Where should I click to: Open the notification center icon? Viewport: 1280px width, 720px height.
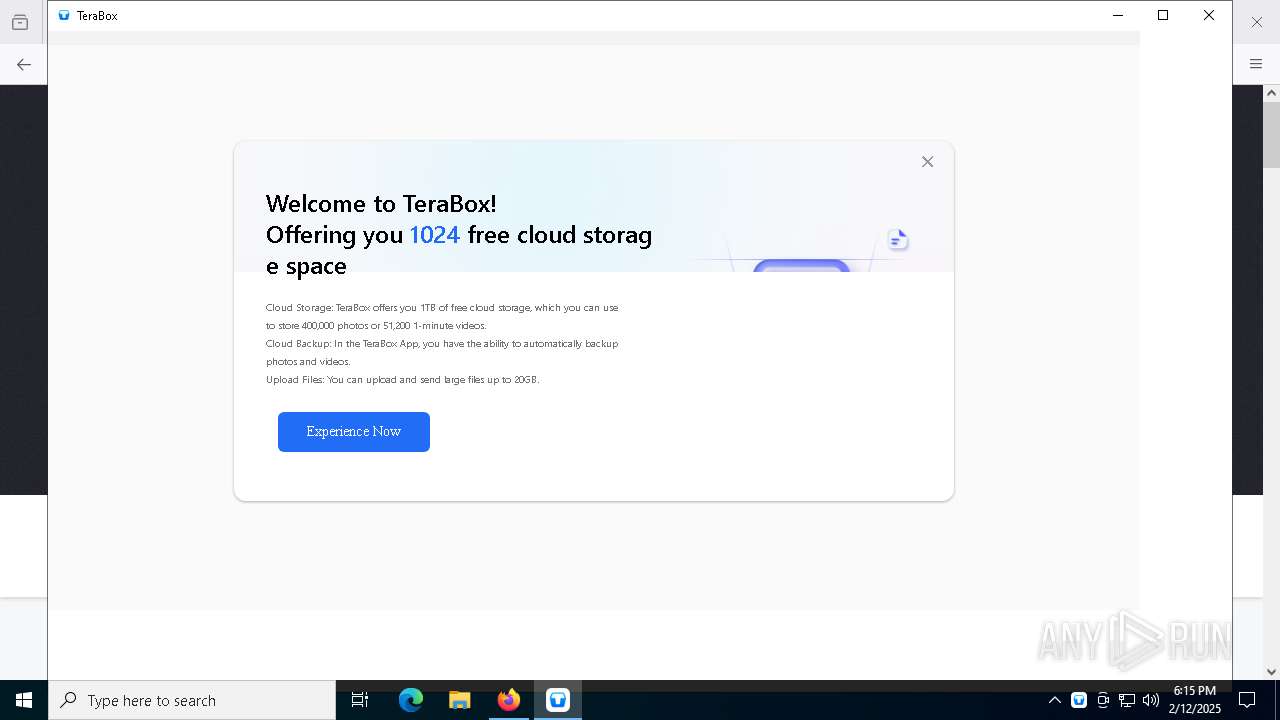pyautogui.click(x=1247, y=700)
